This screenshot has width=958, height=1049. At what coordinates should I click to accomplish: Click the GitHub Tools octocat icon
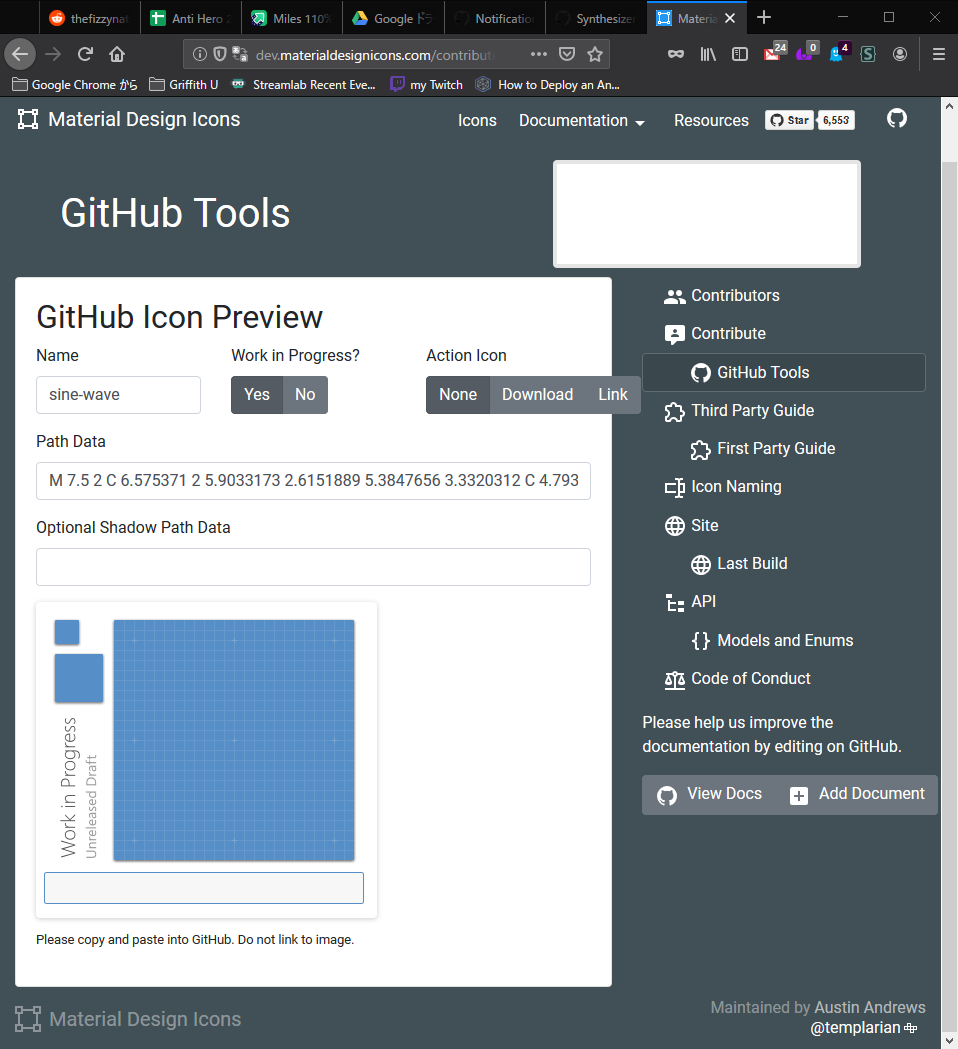tap(700, 373)
